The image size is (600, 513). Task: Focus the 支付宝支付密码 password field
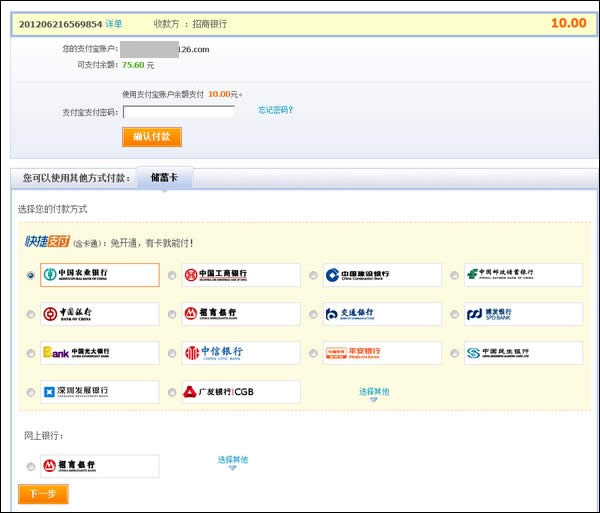[178, 112]
